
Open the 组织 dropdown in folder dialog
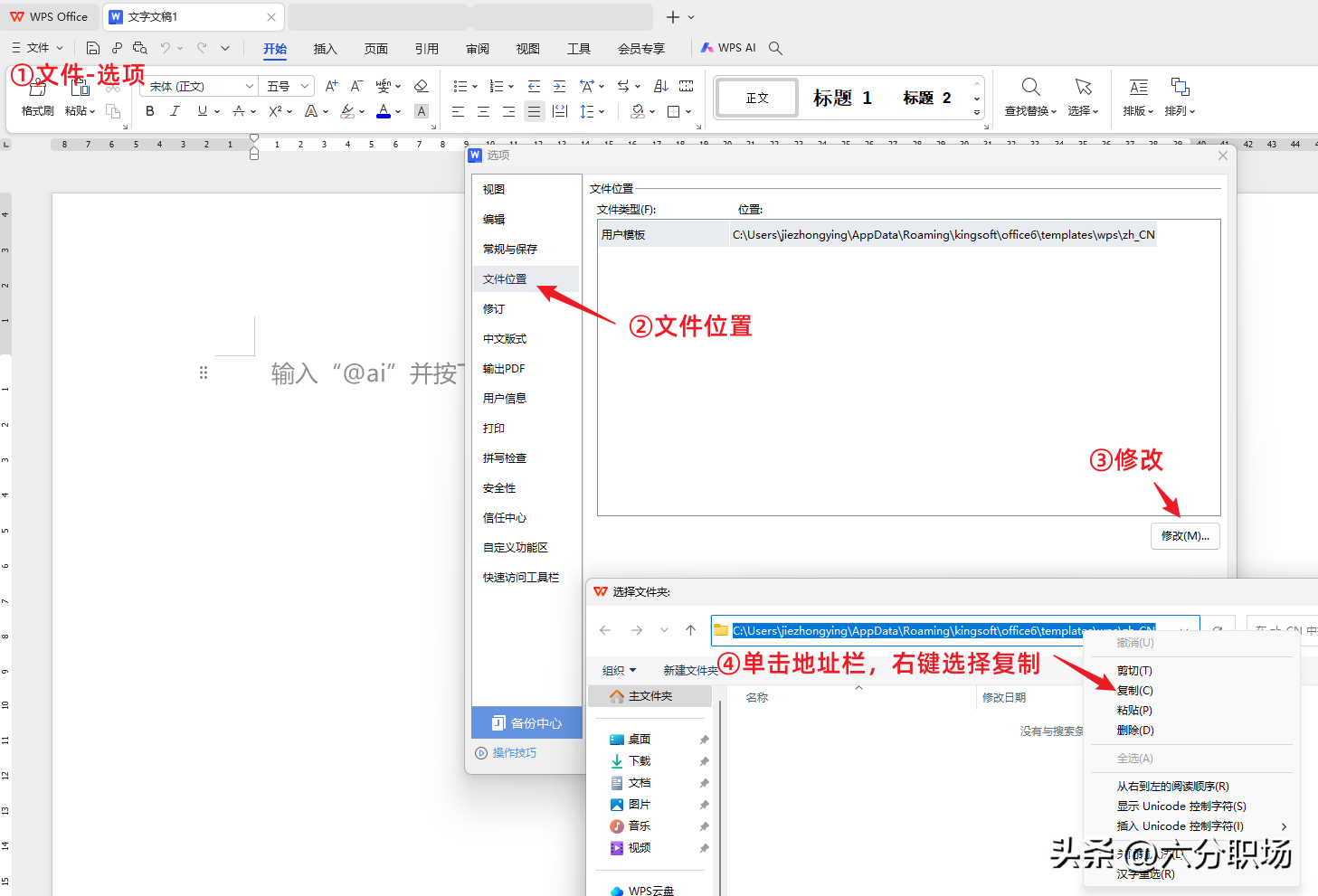click(620, 670)
